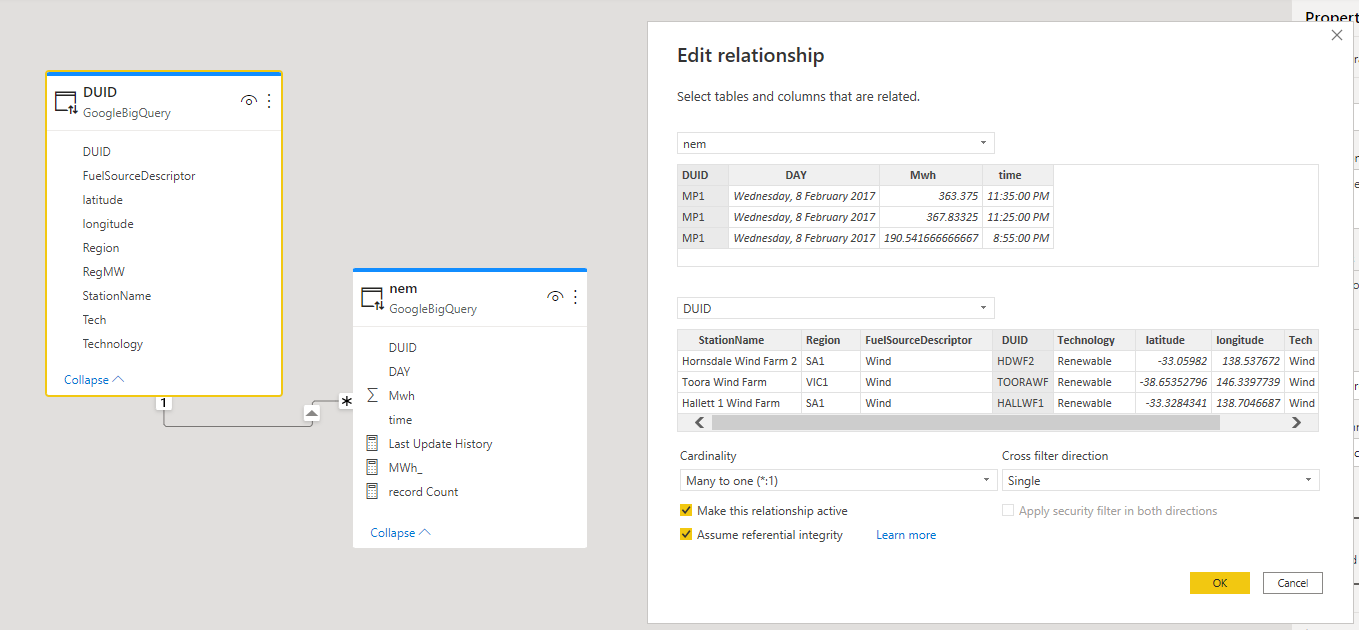
Task: Open the Cross filter direction dropdown
Action: click(x=1160, y=481)
